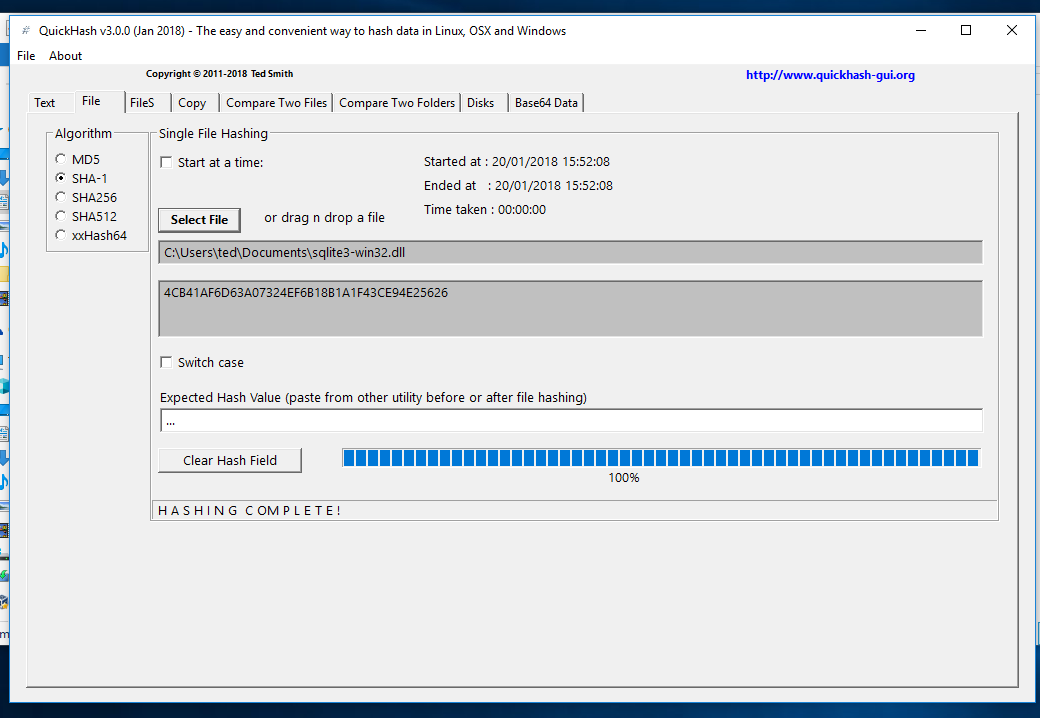Select the SHA-1 radio button

(61, 178)
